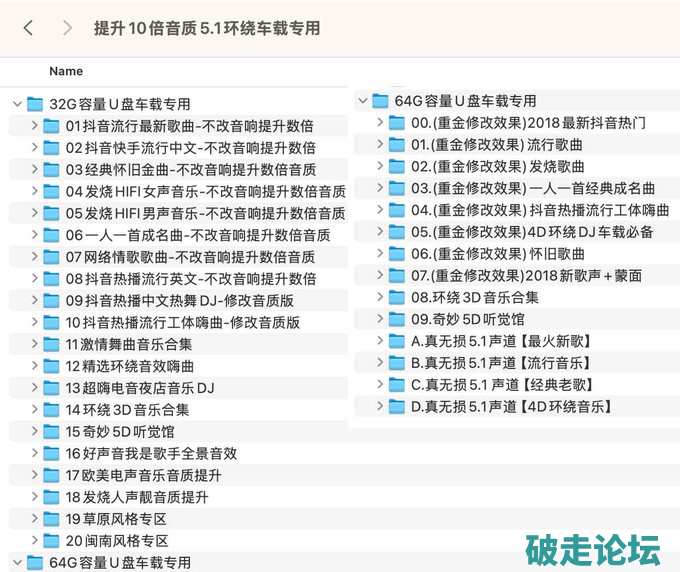
Task: Click folder icon of 01抖音流行最新歌曲
Action: click(51, 126)
